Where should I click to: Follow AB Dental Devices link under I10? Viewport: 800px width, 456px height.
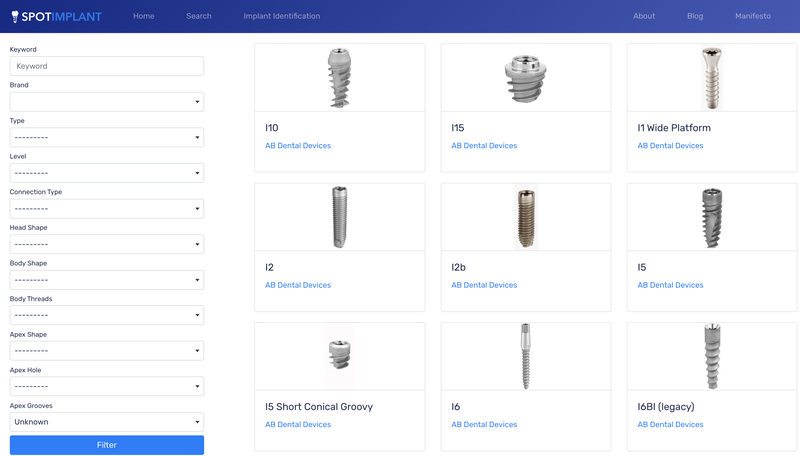point(298,146)
